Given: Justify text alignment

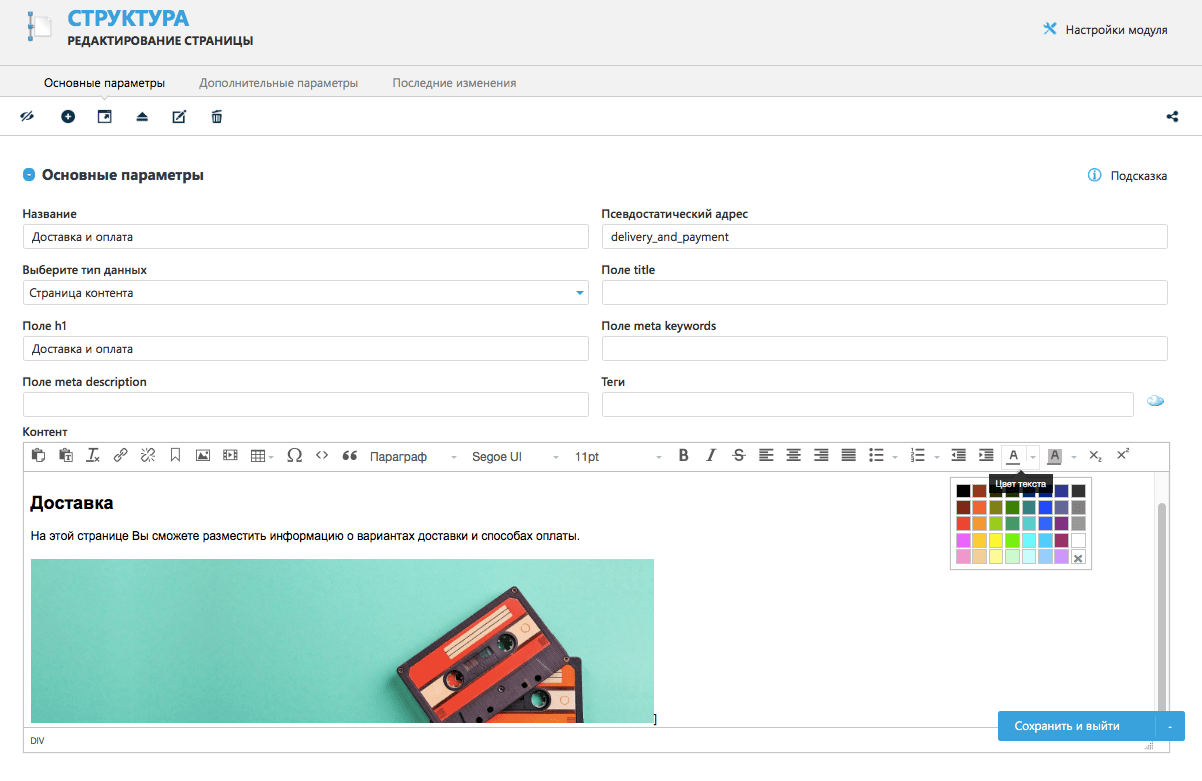Looking at the screenshot, I should point(849,456).
